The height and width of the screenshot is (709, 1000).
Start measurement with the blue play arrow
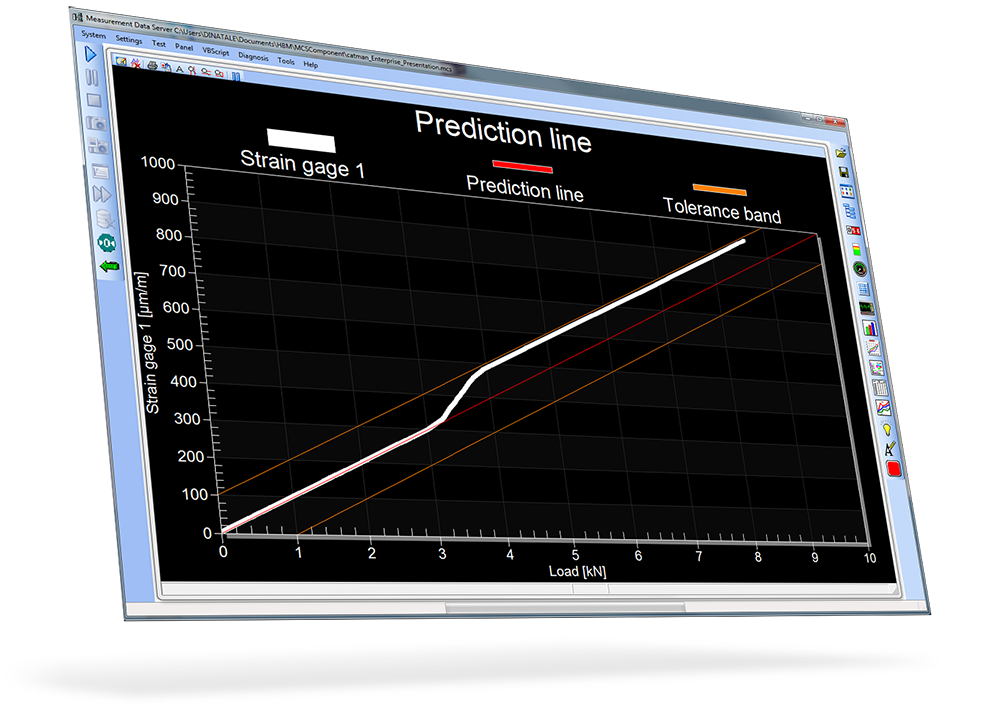click(90, 54)
